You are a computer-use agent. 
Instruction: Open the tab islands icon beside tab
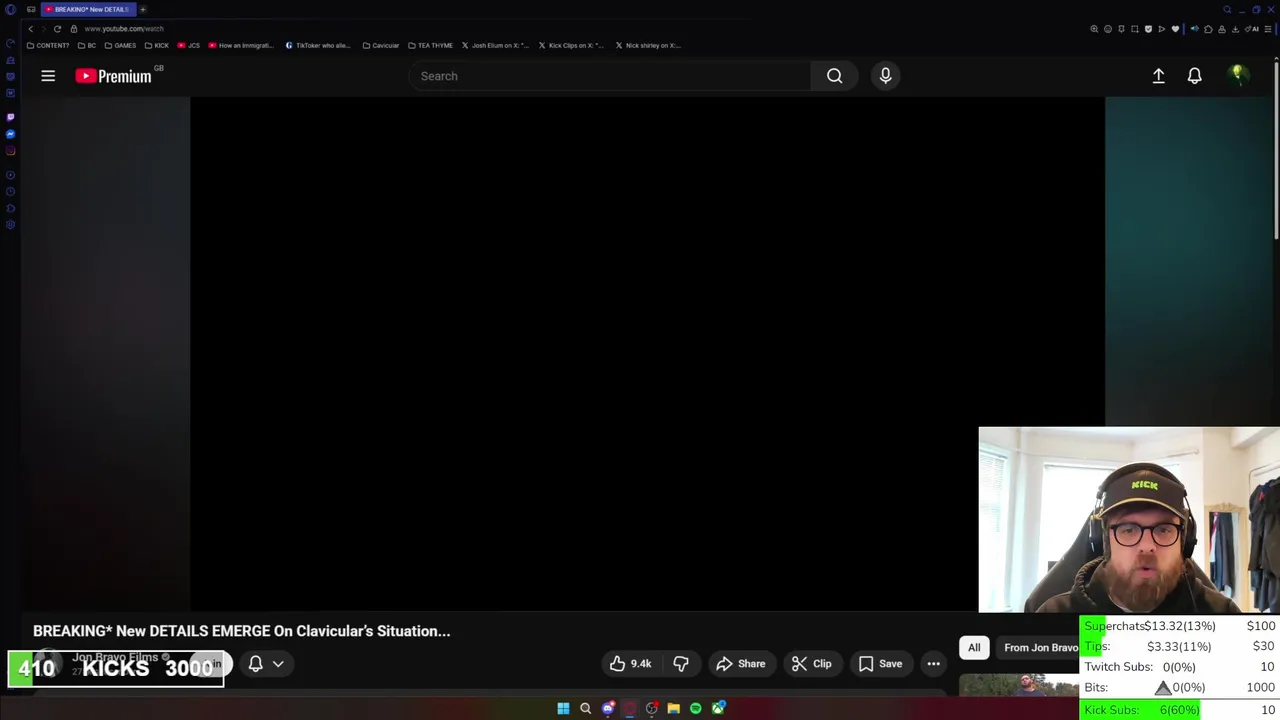(31, 9)
